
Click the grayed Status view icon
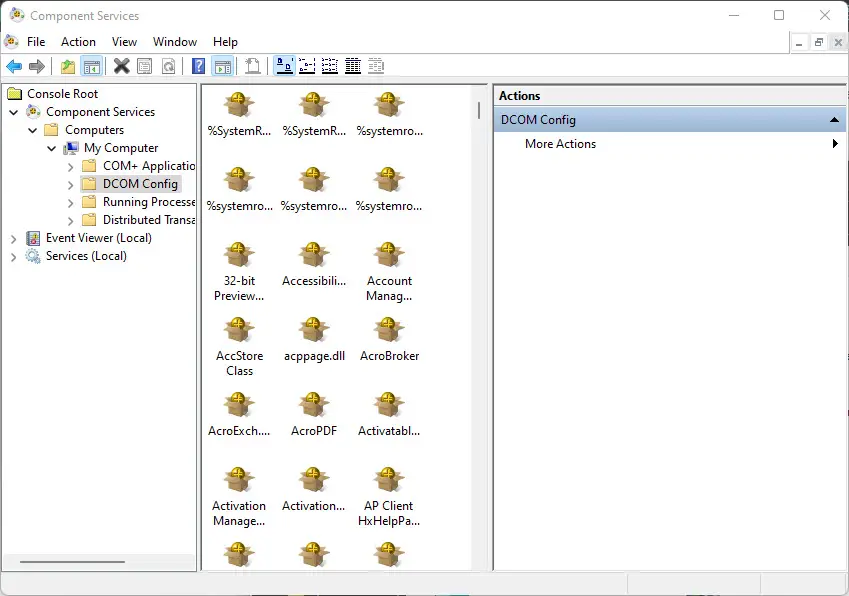tap(376, 67)
